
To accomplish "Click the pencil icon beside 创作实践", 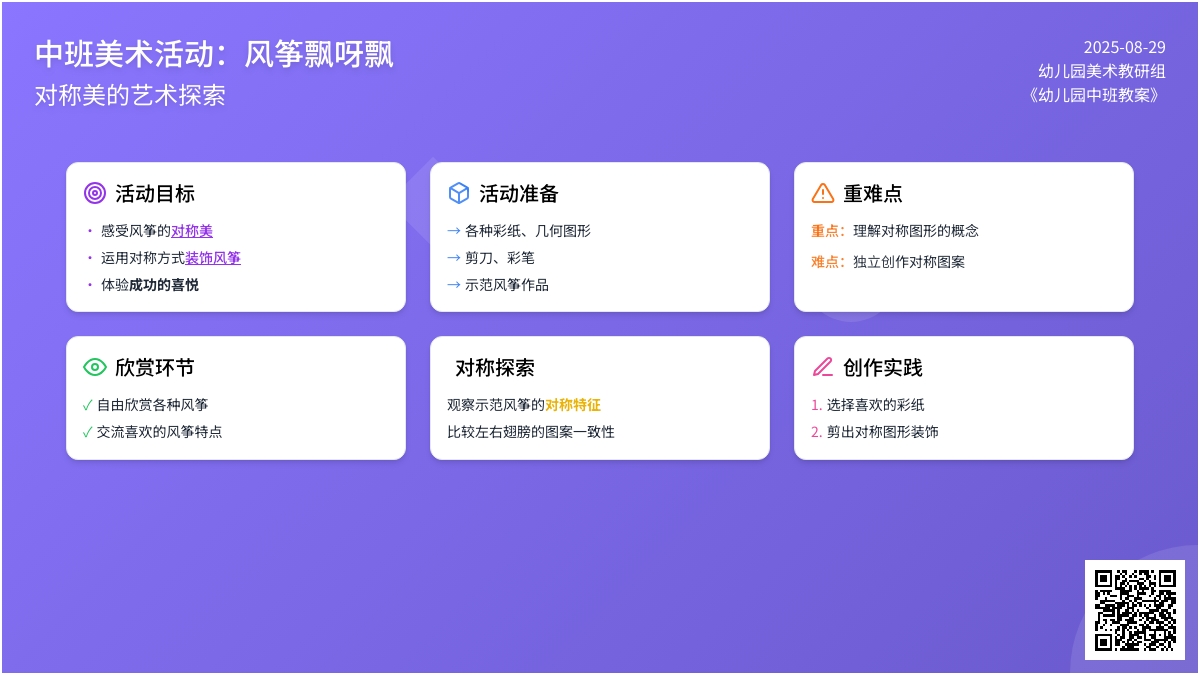I will [823, 367].
